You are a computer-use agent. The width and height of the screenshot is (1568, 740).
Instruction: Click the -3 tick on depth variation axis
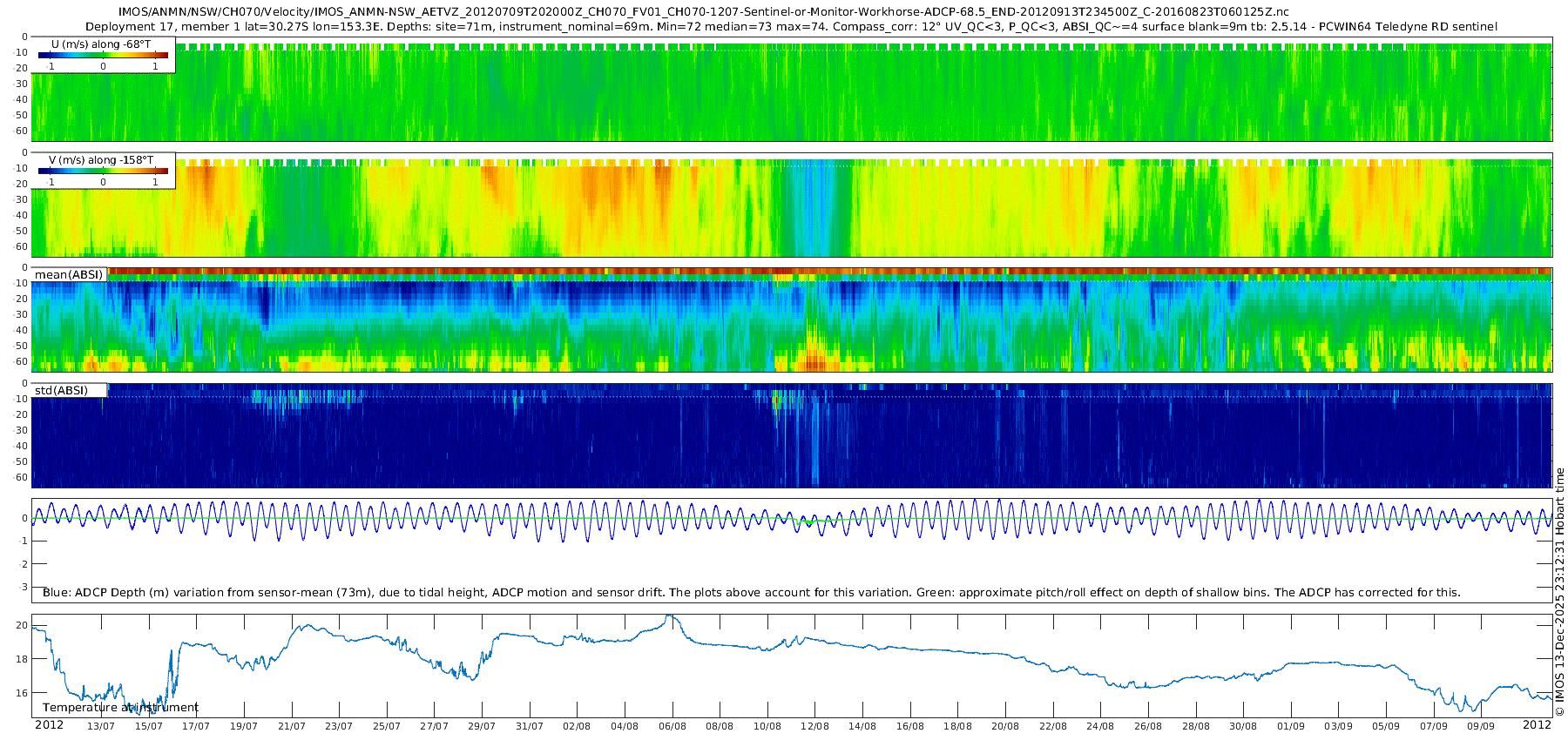coord(24,587)
